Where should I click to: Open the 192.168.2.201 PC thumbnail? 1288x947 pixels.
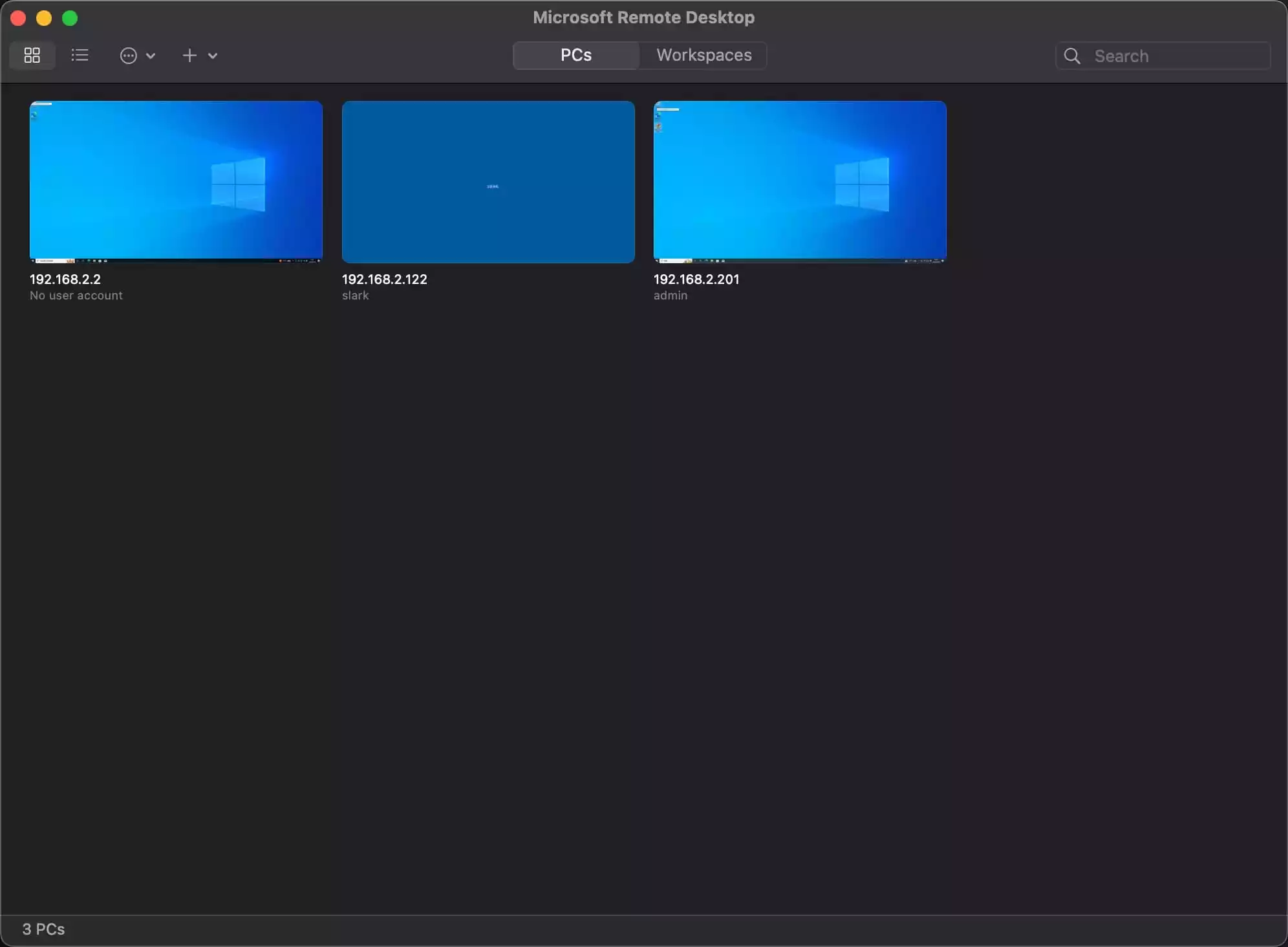click(800, 182)
